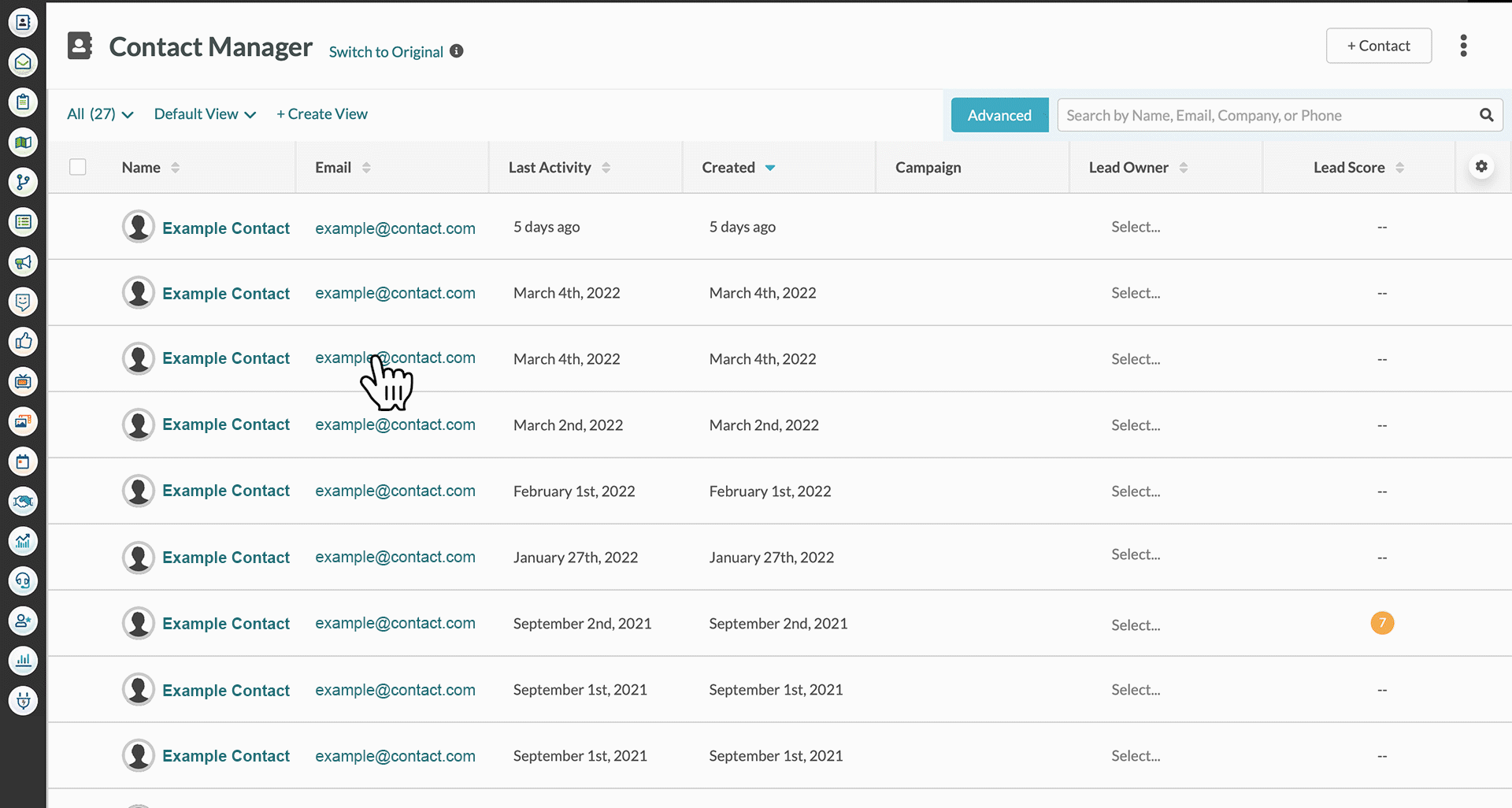
Task: Open the growth chart arrow sidebar icon
Action: [x=23, y=541]
